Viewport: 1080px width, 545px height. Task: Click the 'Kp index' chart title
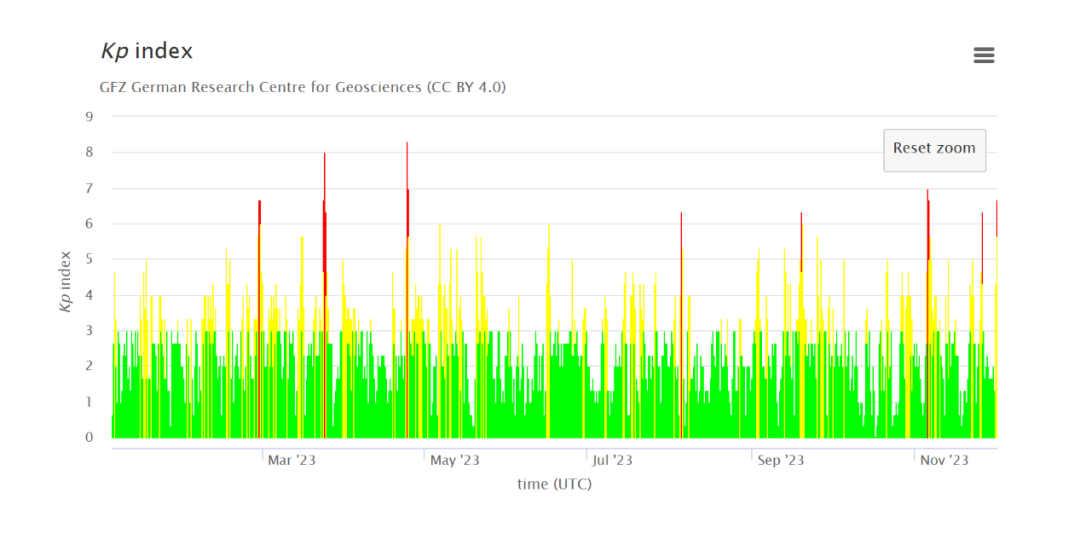(147, 51)
